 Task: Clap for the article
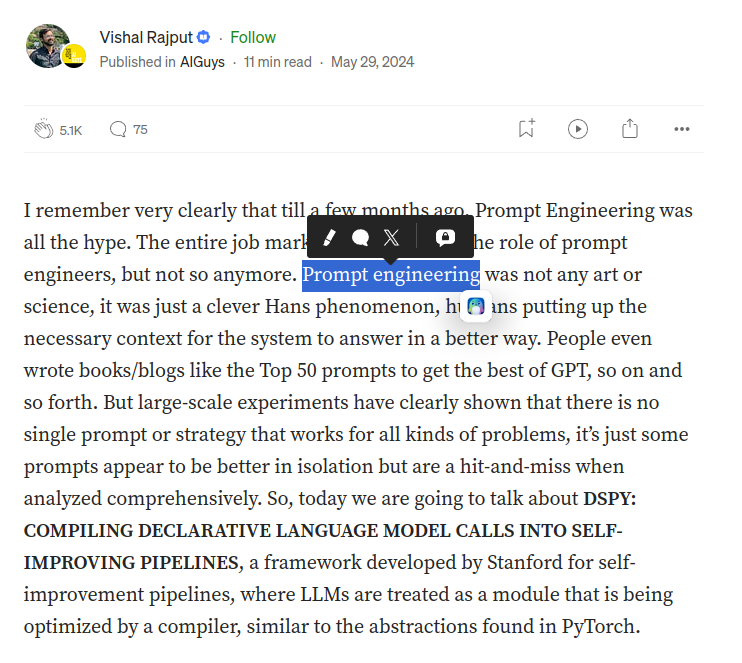pyautogui.click(x=44, y=129)
